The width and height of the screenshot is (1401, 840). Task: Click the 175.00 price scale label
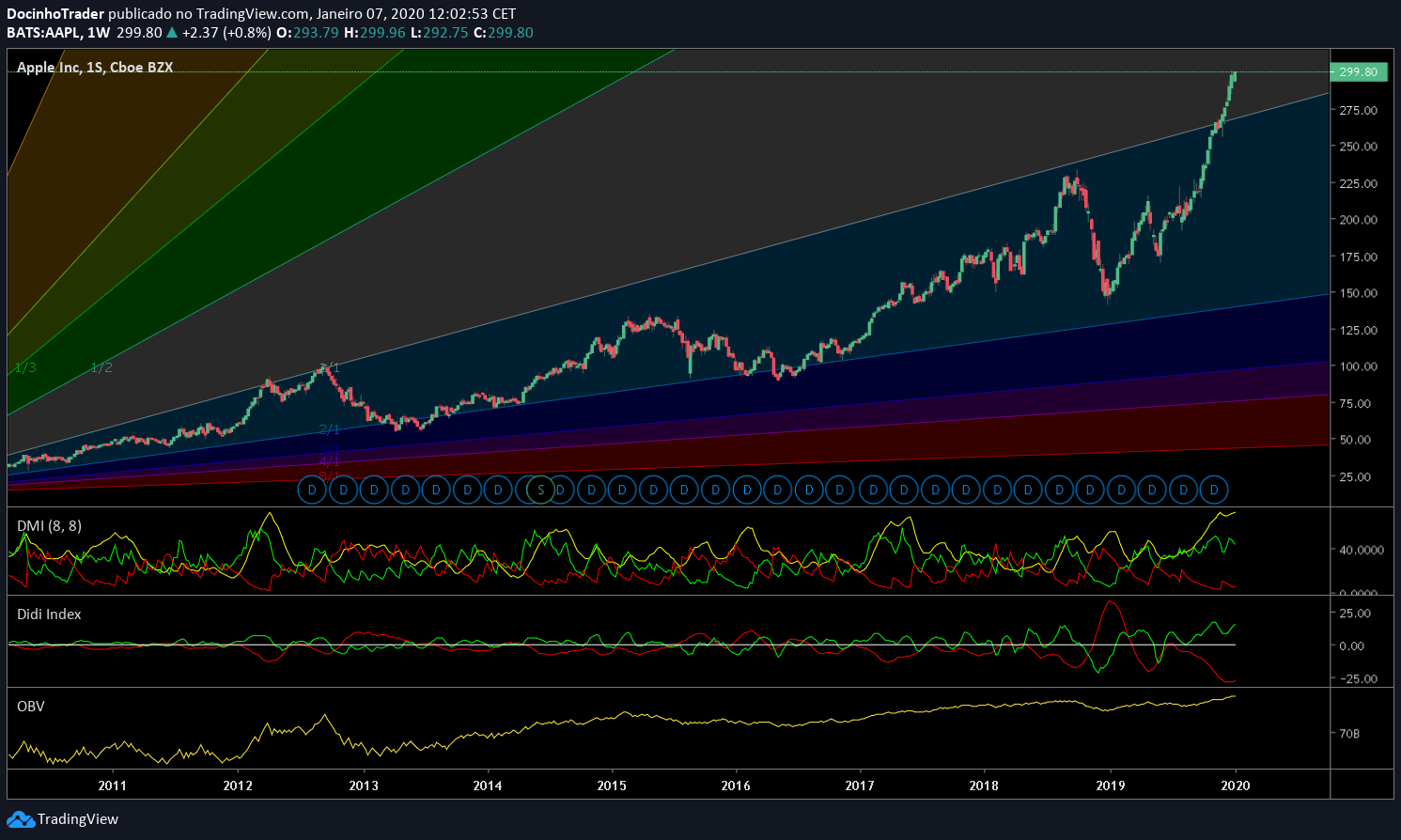pos(1359,257)
